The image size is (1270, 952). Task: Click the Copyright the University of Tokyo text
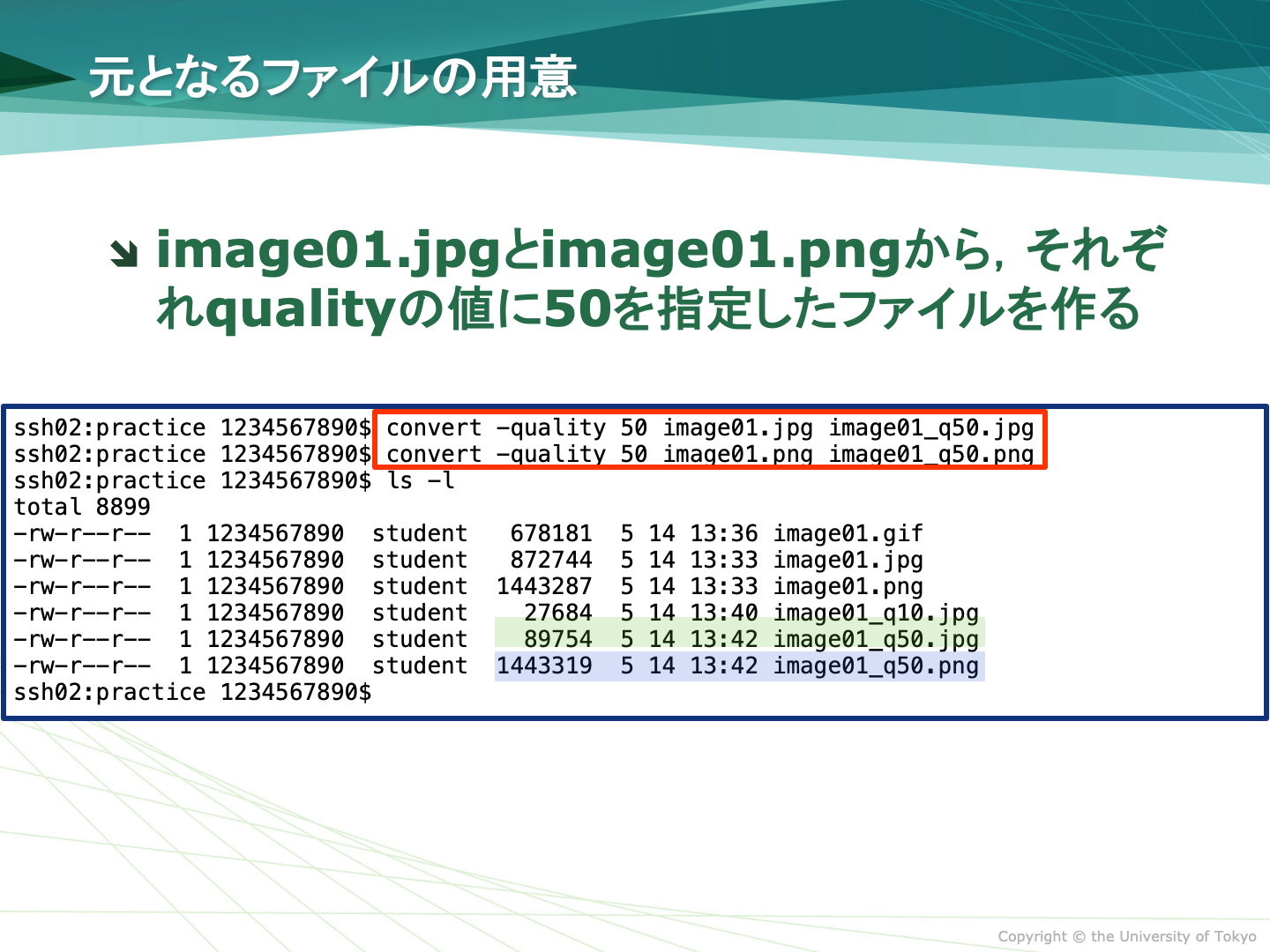pyautogui.click(x=1127, y=936)
